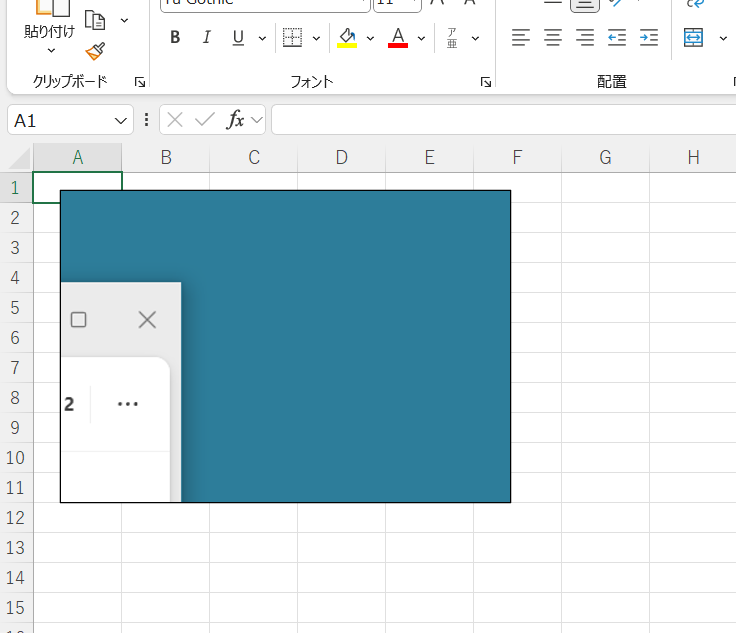Open font color dropdown arrow
The image size is (736, 633).
click(422, 38)
